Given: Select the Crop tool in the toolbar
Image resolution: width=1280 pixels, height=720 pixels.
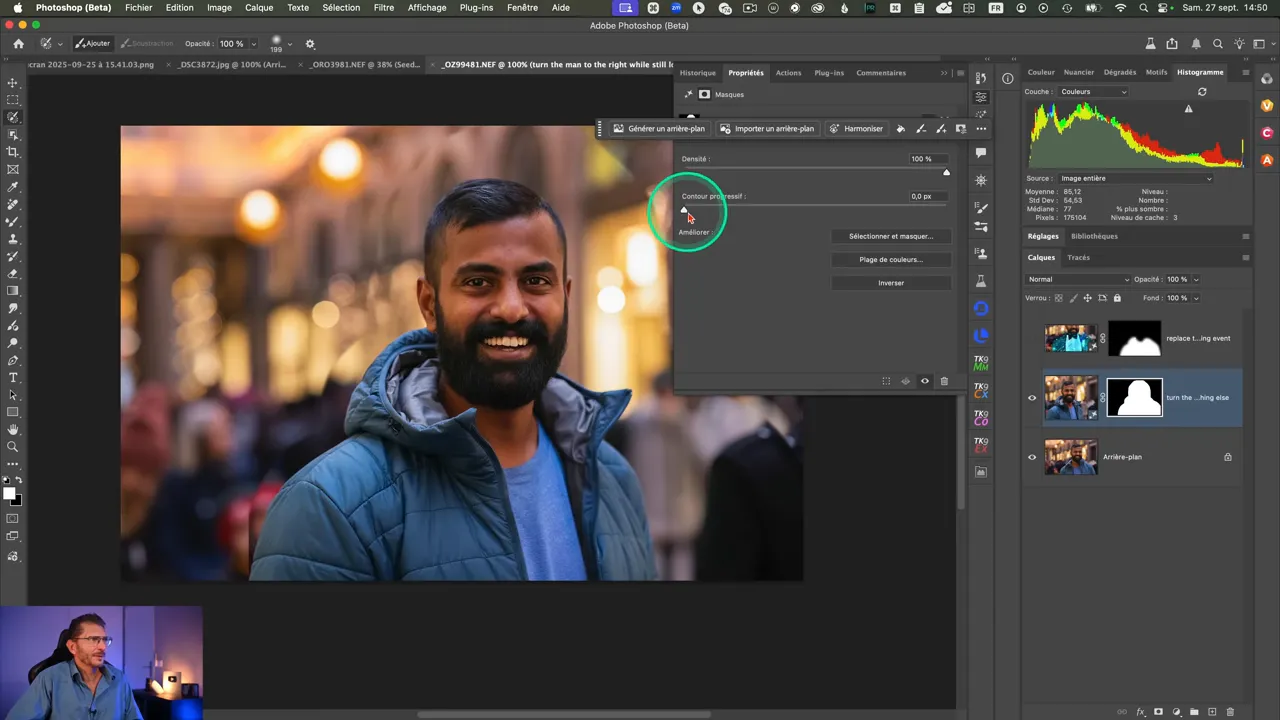Looking at the screenshot, I should [13, 152].
